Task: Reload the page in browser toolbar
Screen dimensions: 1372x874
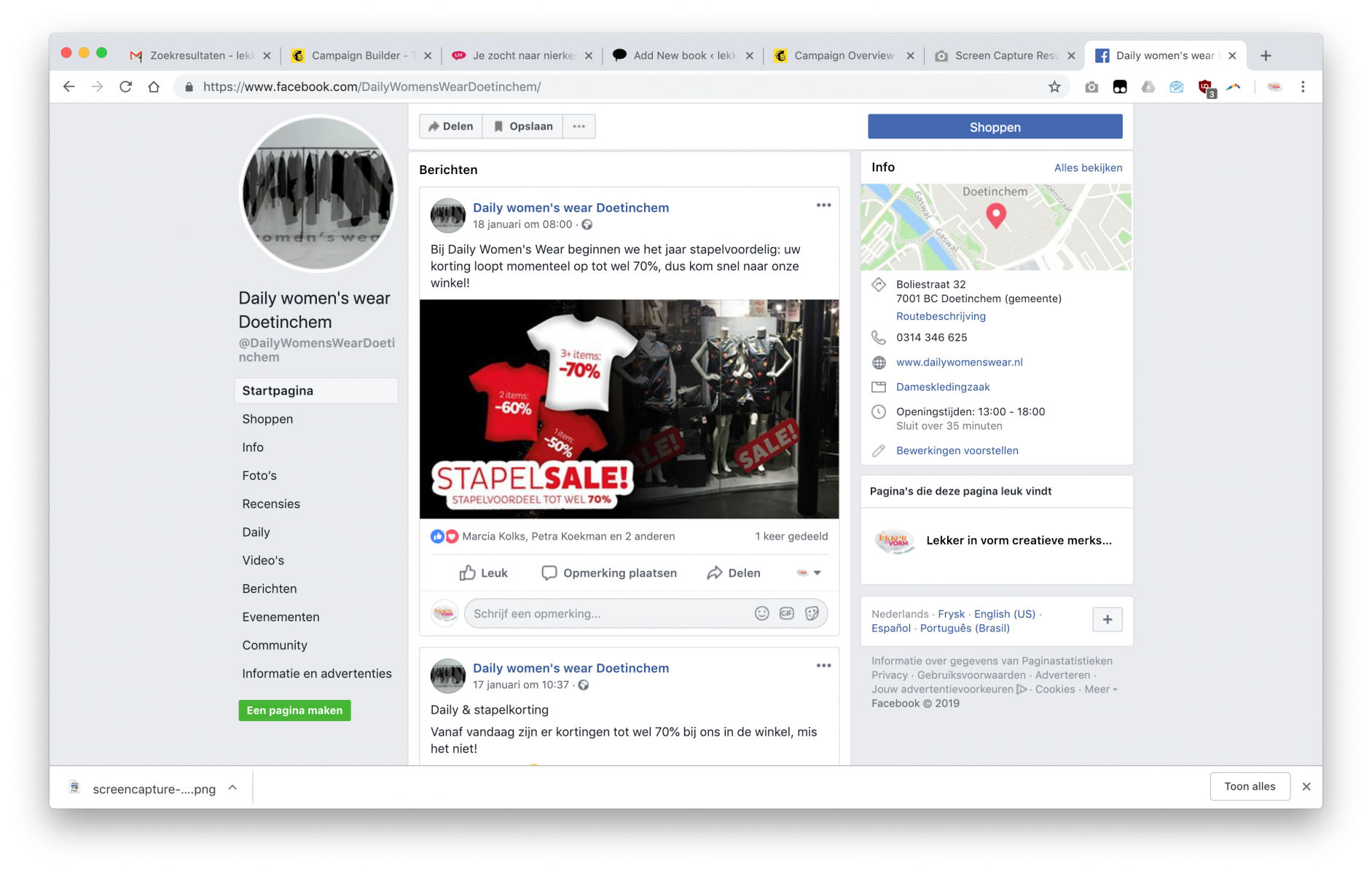Action: [125, 87]
